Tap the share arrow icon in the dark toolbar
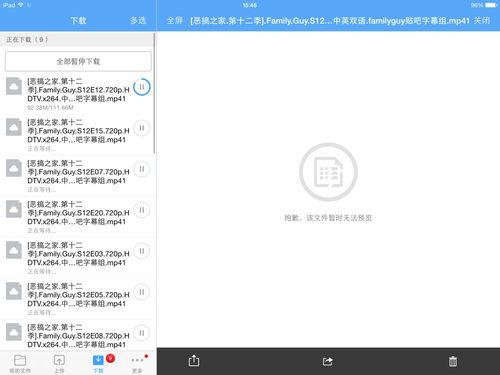This screenshot has height=375, width=500. click(328, 361)
